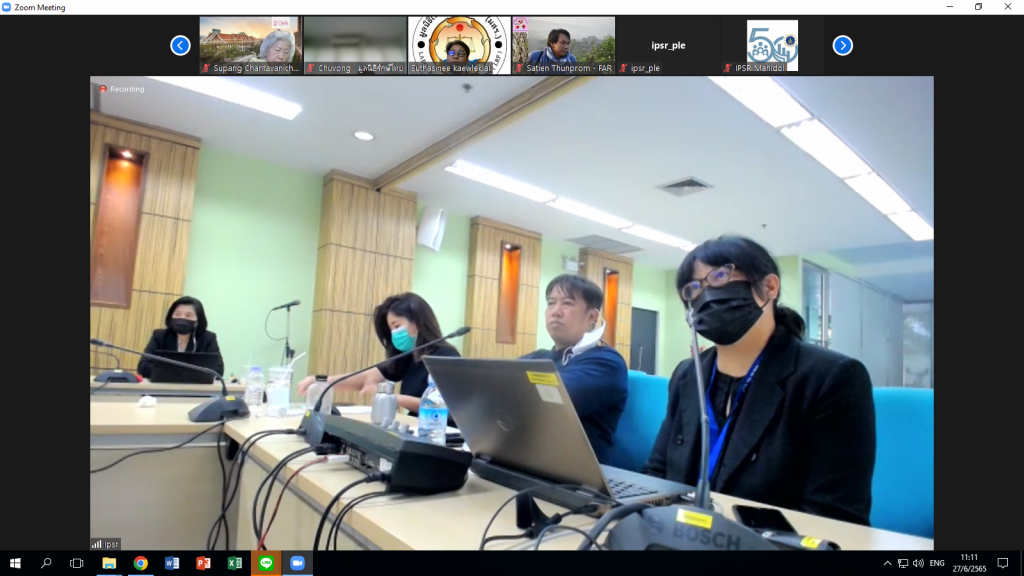
Task: Select the ipsr_ple participant tile
Action: coord(667,45)
